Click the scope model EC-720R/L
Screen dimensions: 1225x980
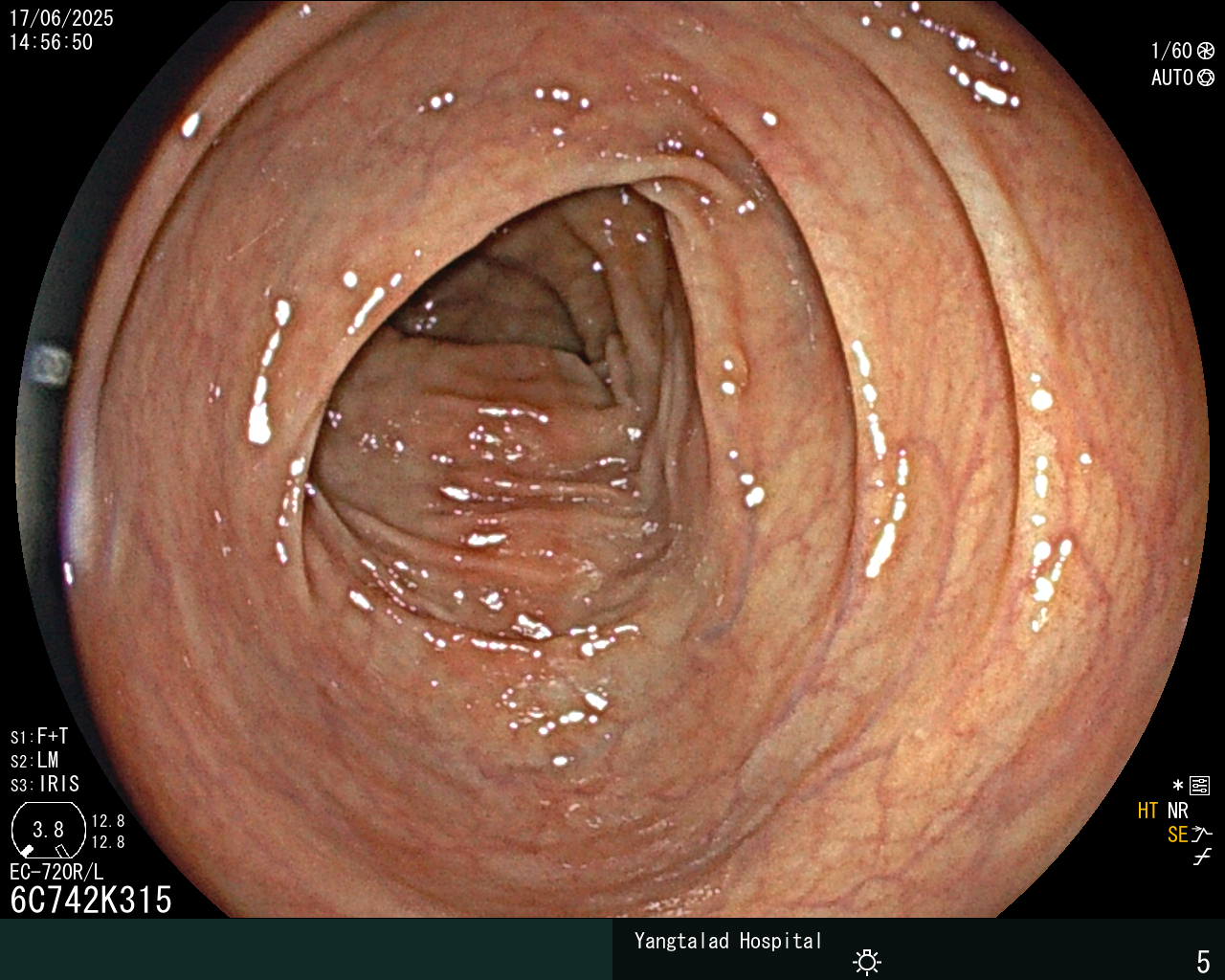coord(56,872)
